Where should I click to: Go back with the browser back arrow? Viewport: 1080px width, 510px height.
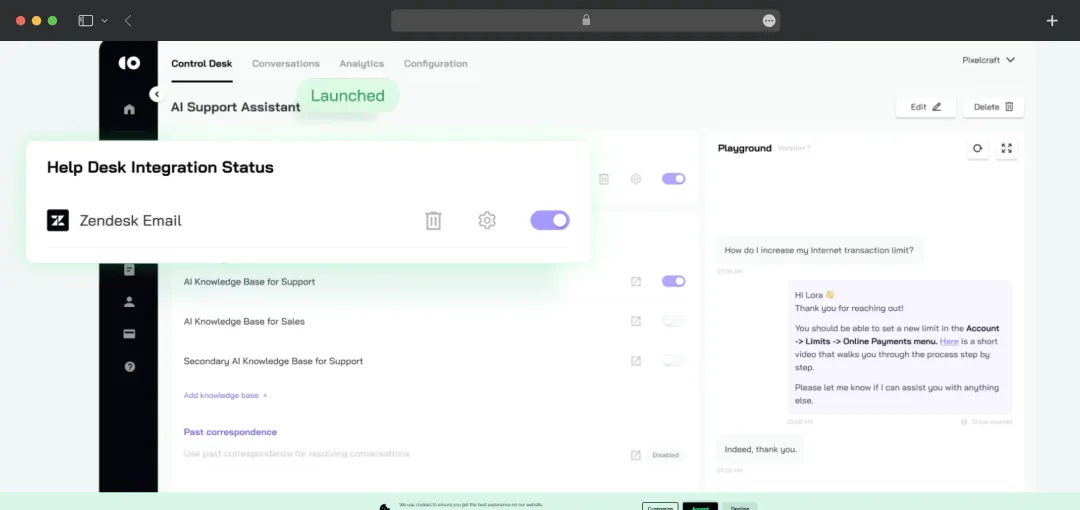tap(128, 21)
